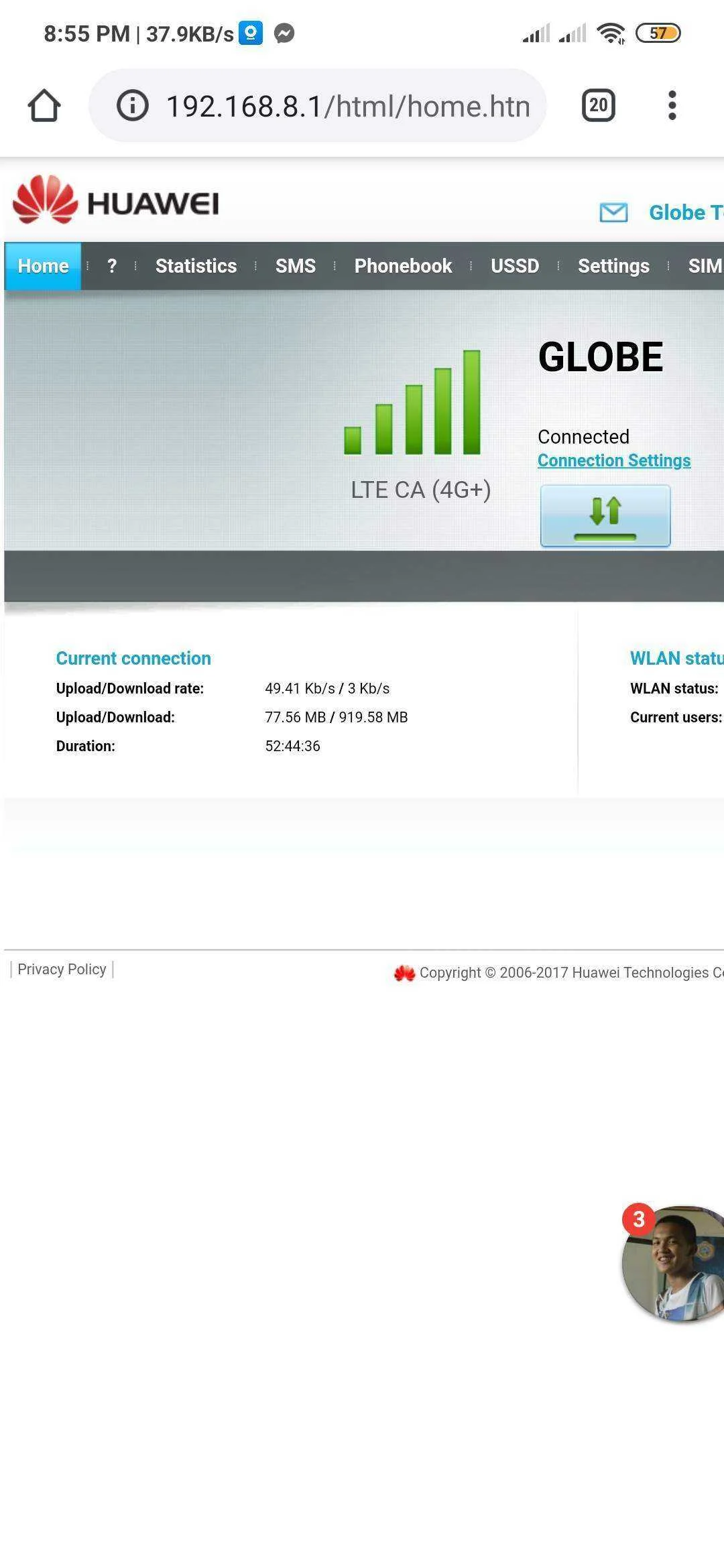Open the tab switcher showing 20 tabs
Viewport: 724px width, 1568px height.
tap(598, 106)
